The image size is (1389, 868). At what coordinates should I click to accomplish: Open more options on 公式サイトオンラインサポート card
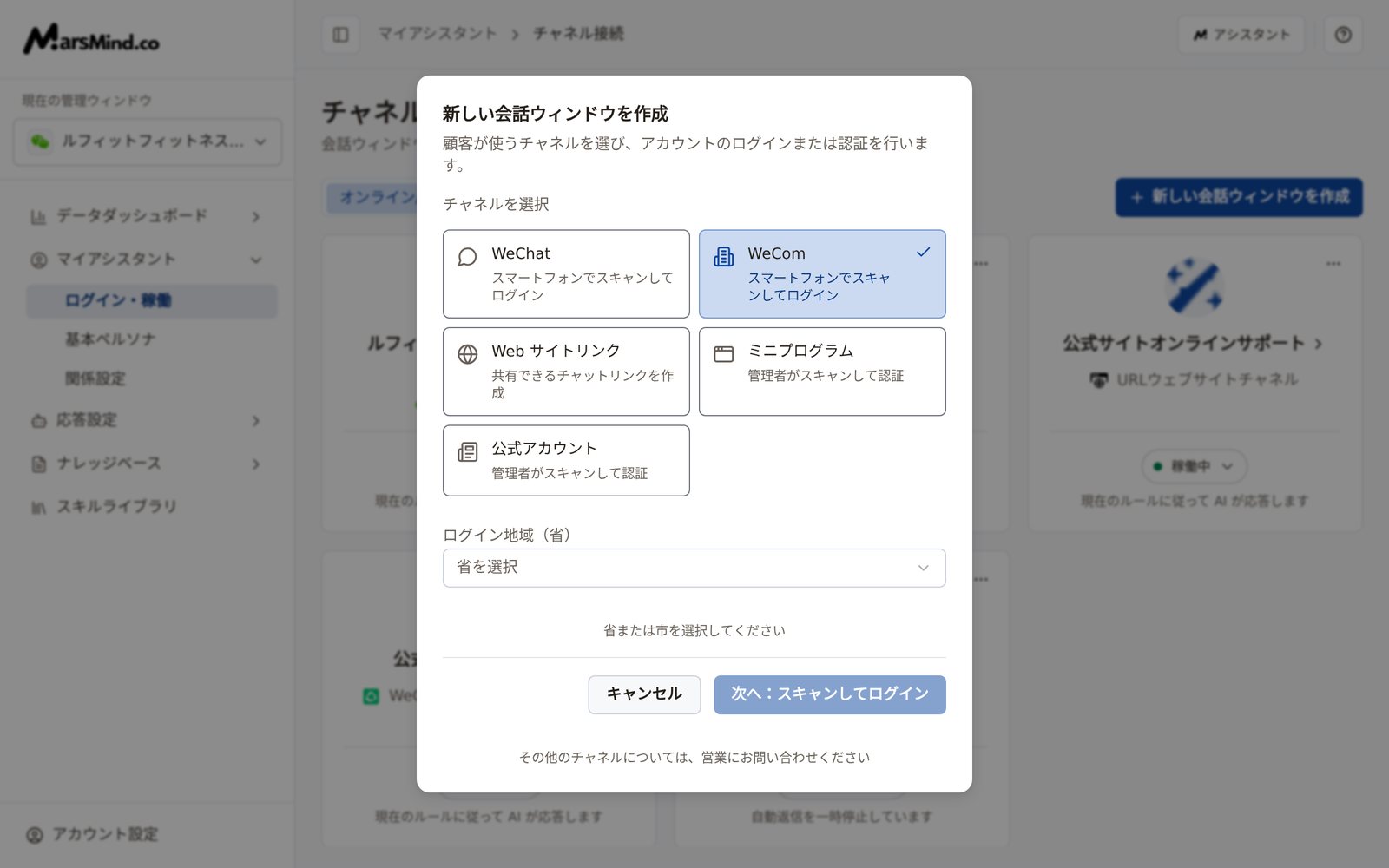[1333, 263]
